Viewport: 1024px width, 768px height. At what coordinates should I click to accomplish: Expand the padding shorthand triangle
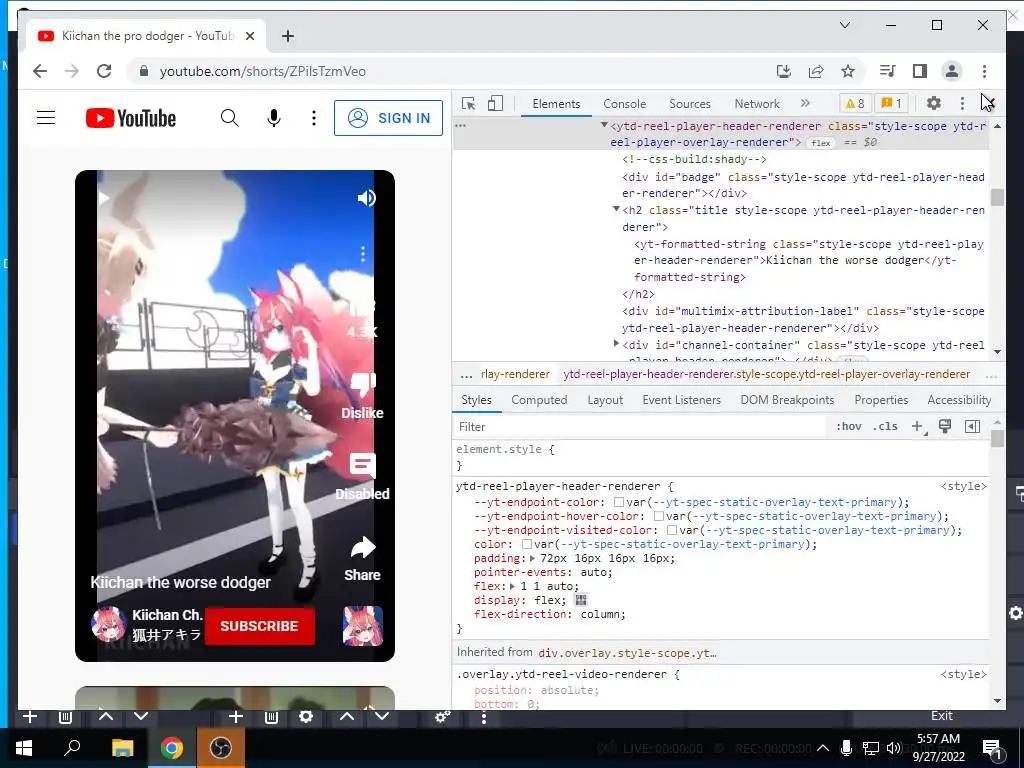[532, 558]
